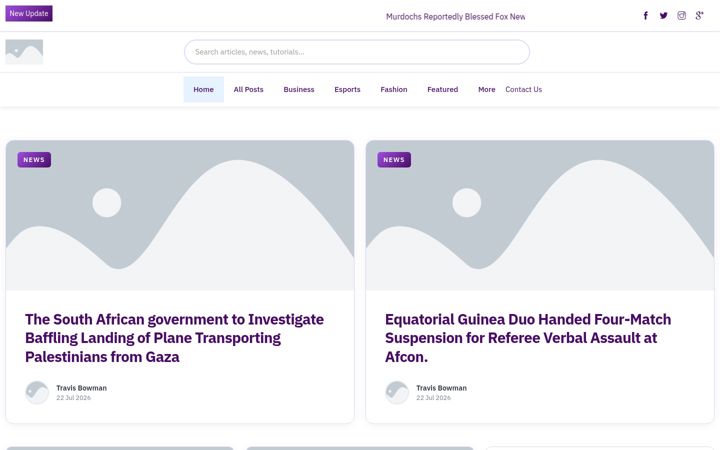Open the Featured category

pyautogui.click(x=443, y=90)
